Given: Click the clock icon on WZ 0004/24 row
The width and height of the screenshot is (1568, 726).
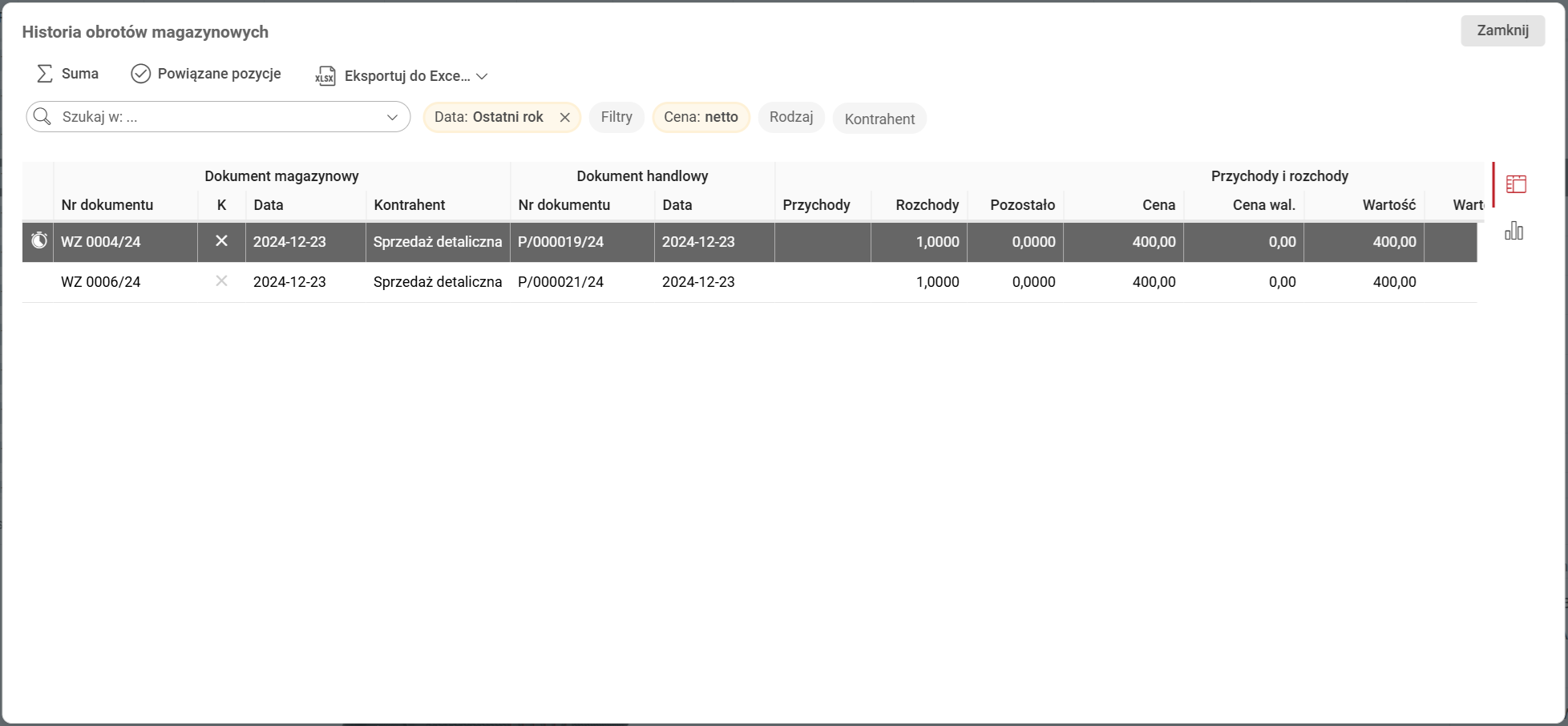Looking at the screenshot, I should [38, 240].
